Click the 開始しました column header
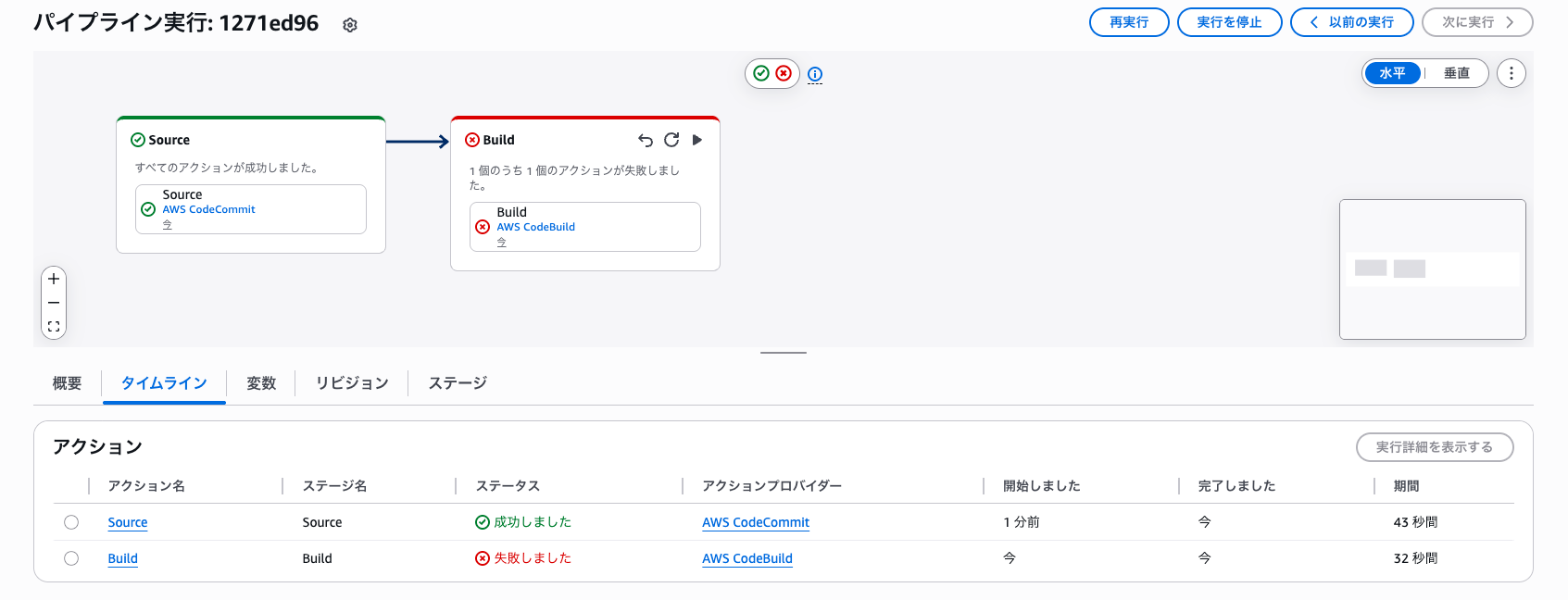The height and width of the screenshot is (600, 1568). click(1042, 486)
